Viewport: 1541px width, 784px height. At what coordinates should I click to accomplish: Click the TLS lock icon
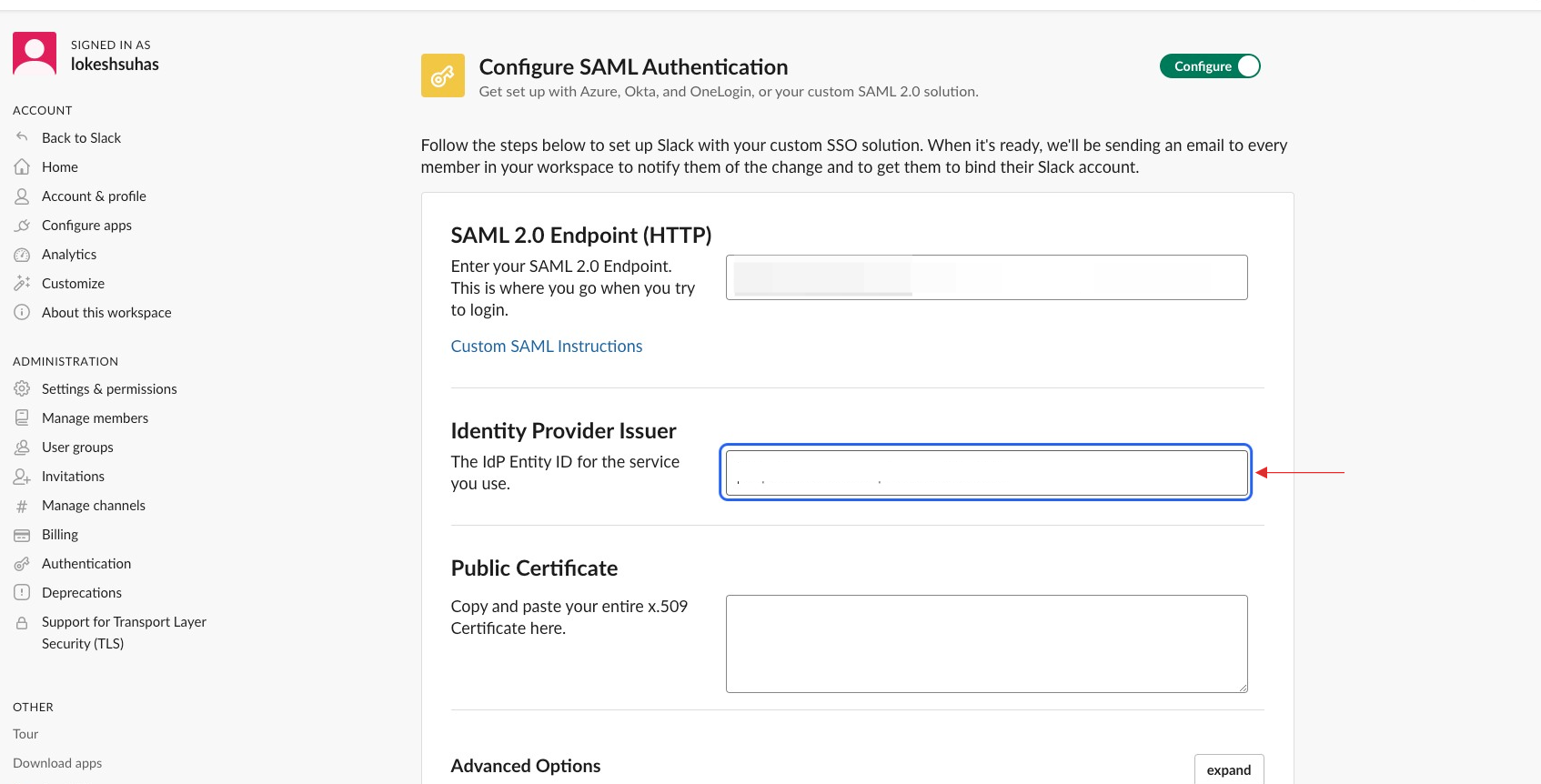point(22,622)
